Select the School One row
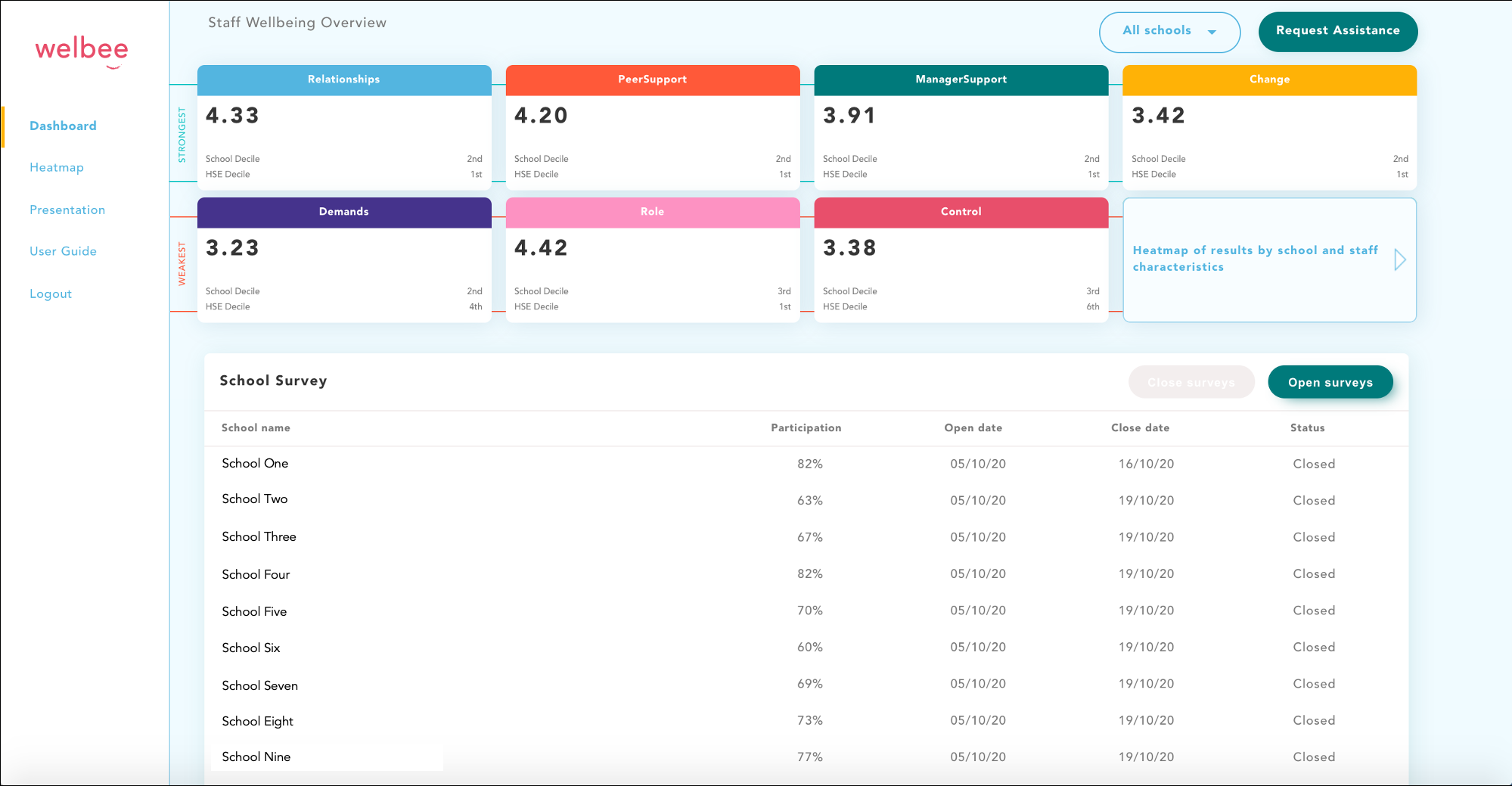This screenshot has width=1512, height=786. point(255,464)
